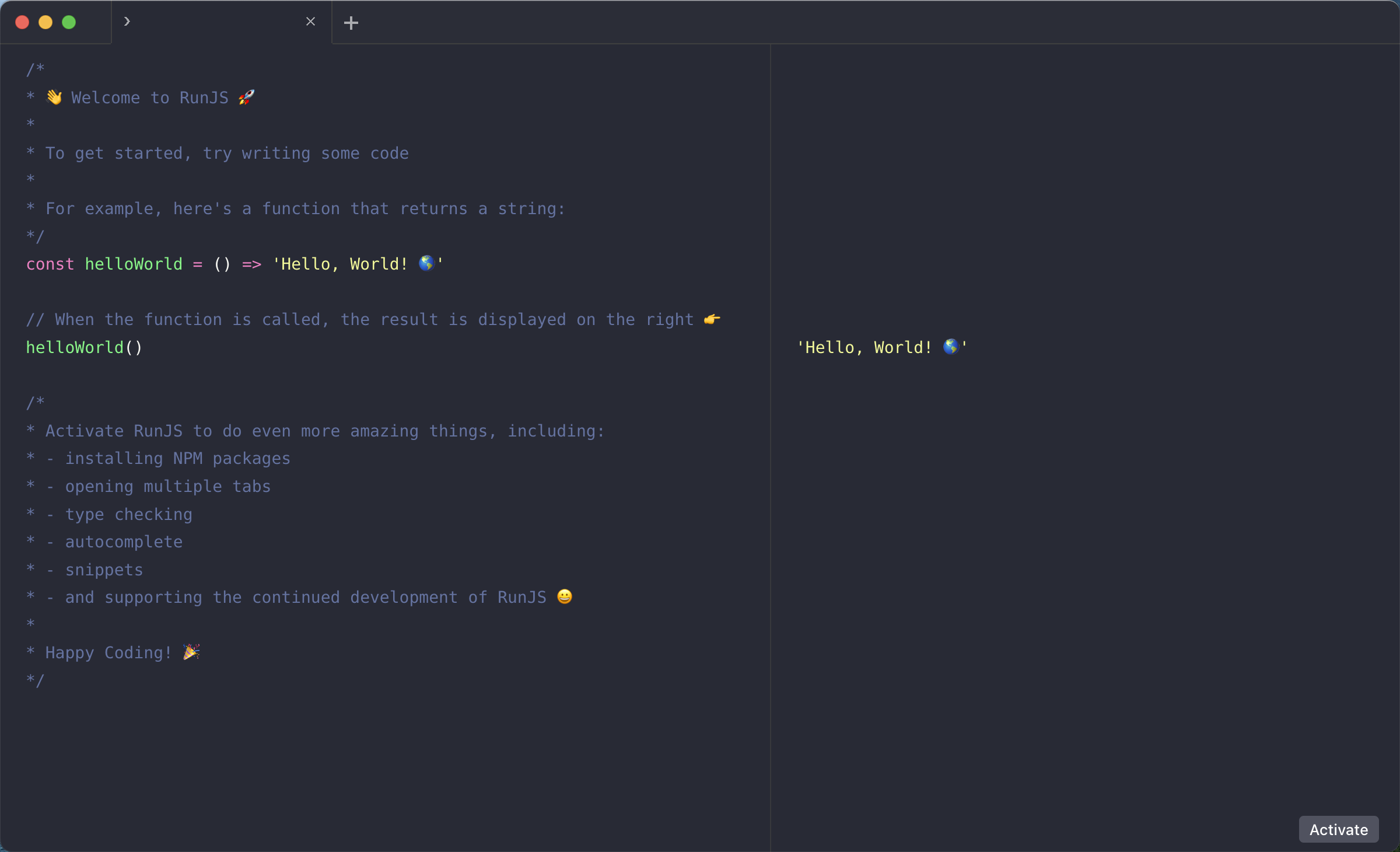This screenshot has height=852, width=1400.
Task: Click the 'Hello, World!' output result
Action: [882, 347]
